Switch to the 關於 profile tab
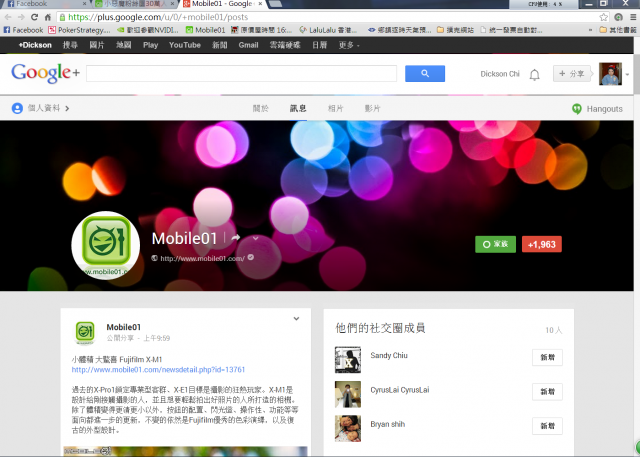The height and width of the screenshot is (457, 640). 260,108
